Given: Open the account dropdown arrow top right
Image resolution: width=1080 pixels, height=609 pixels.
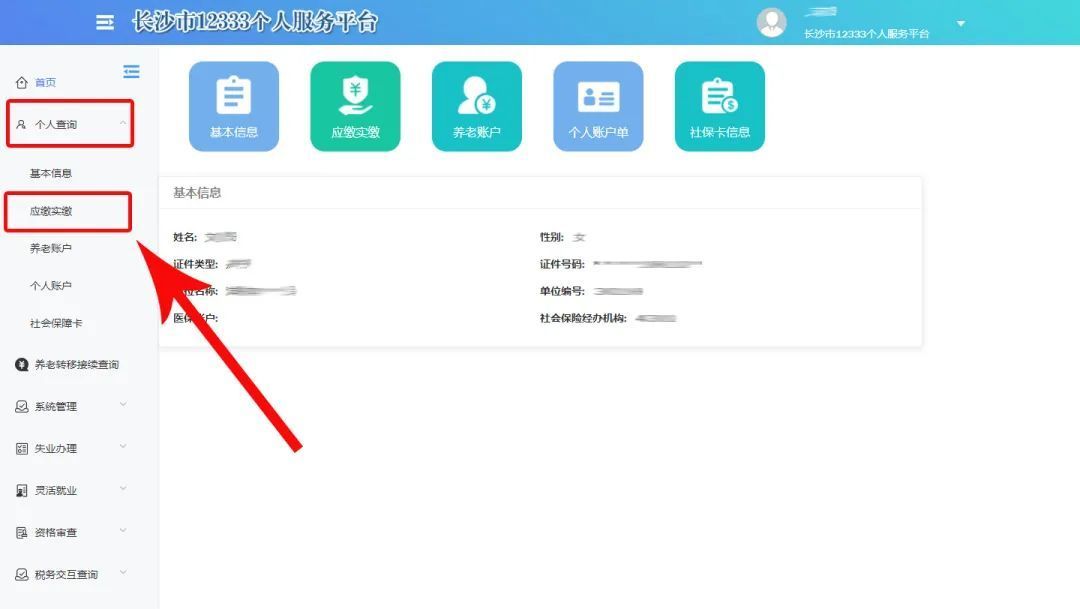Looking at the screenshot, I should point(960,23).
